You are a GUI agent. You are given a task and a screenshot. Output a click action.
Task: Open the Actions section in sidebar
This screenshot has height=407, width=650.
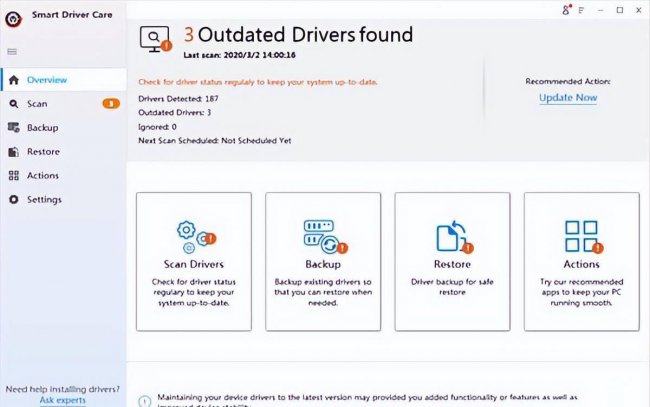[63, 175]
